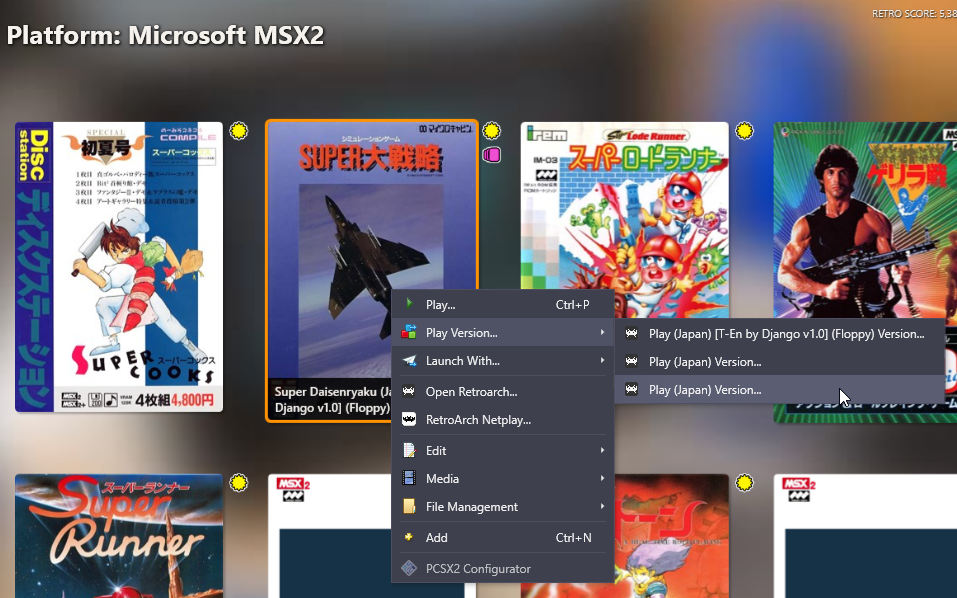Click the Open Retroarch invader icon
957x598 pixels.
coord(409,391)
